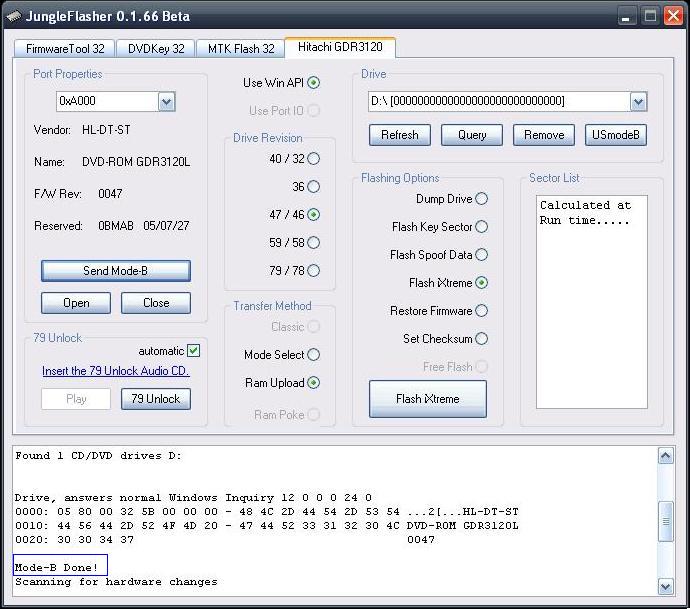Viewport: 690px width, 609px height.
Task: Click the HL-DT-ST vendor value
Action: pyautogui.click(x=106, y=130)
